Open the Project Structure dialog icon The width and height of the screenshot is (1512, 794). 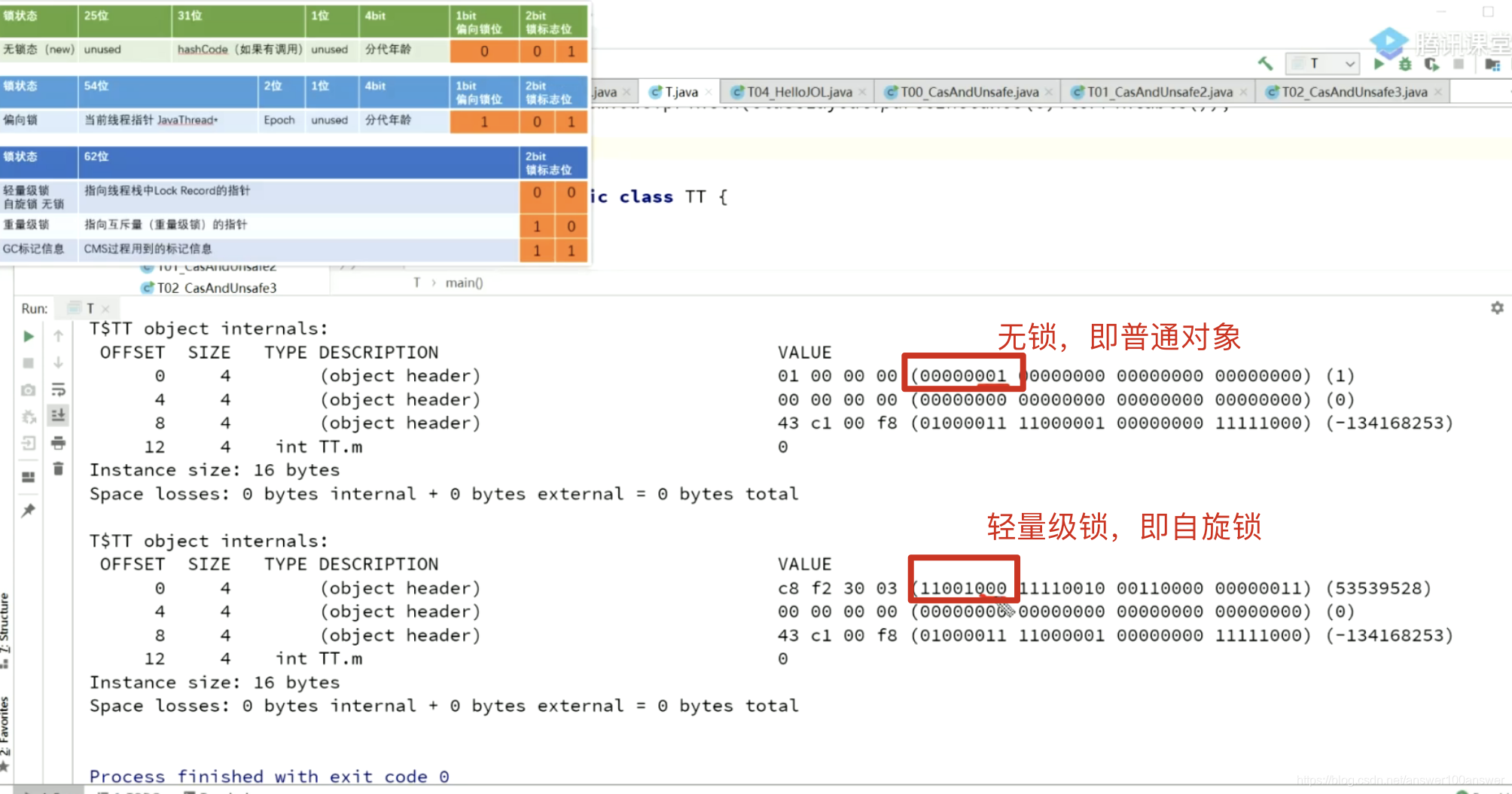tap(1492, 64)
